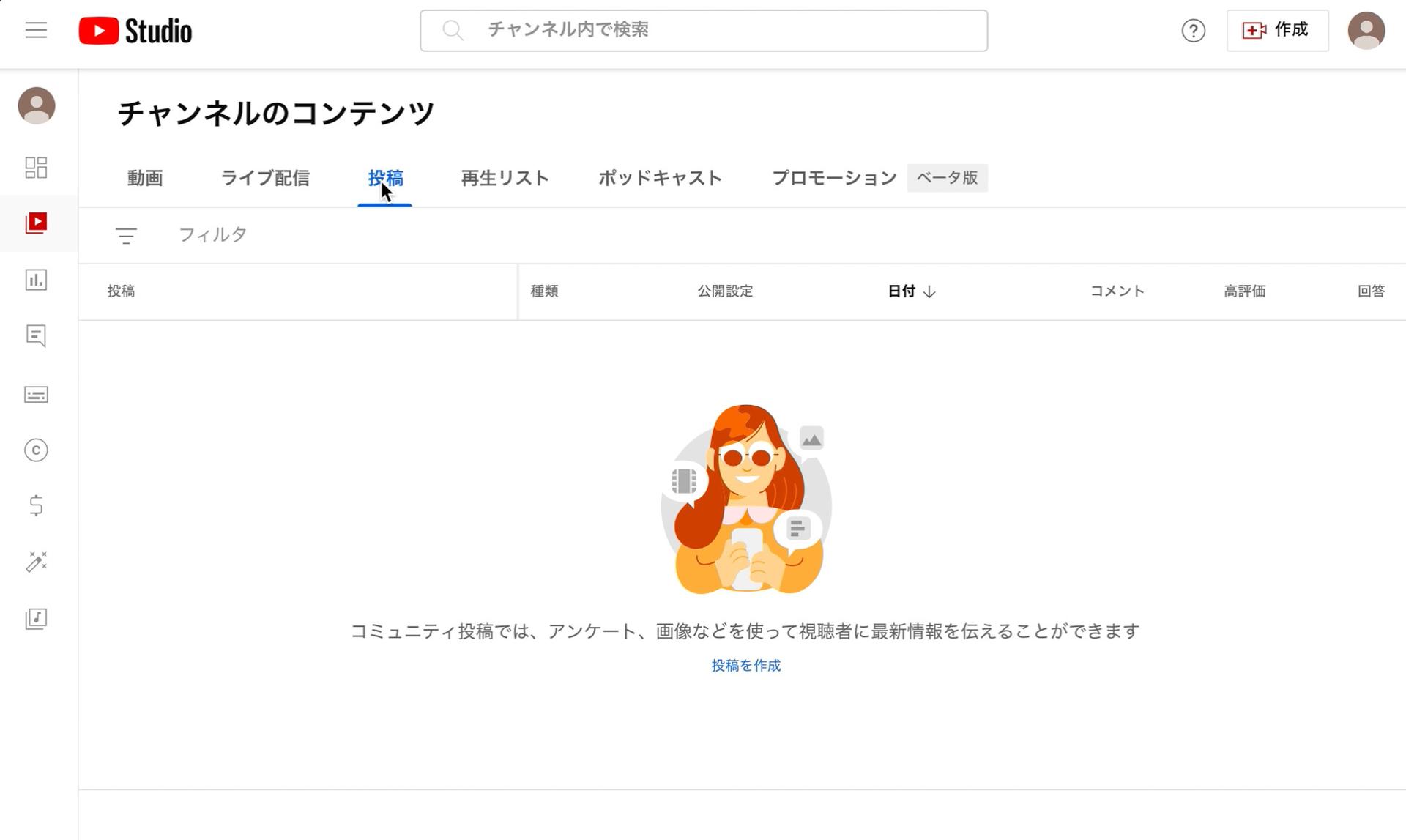Open the Copyright section via the C icon
This screenshot has width=1406, height=840.
36,450
